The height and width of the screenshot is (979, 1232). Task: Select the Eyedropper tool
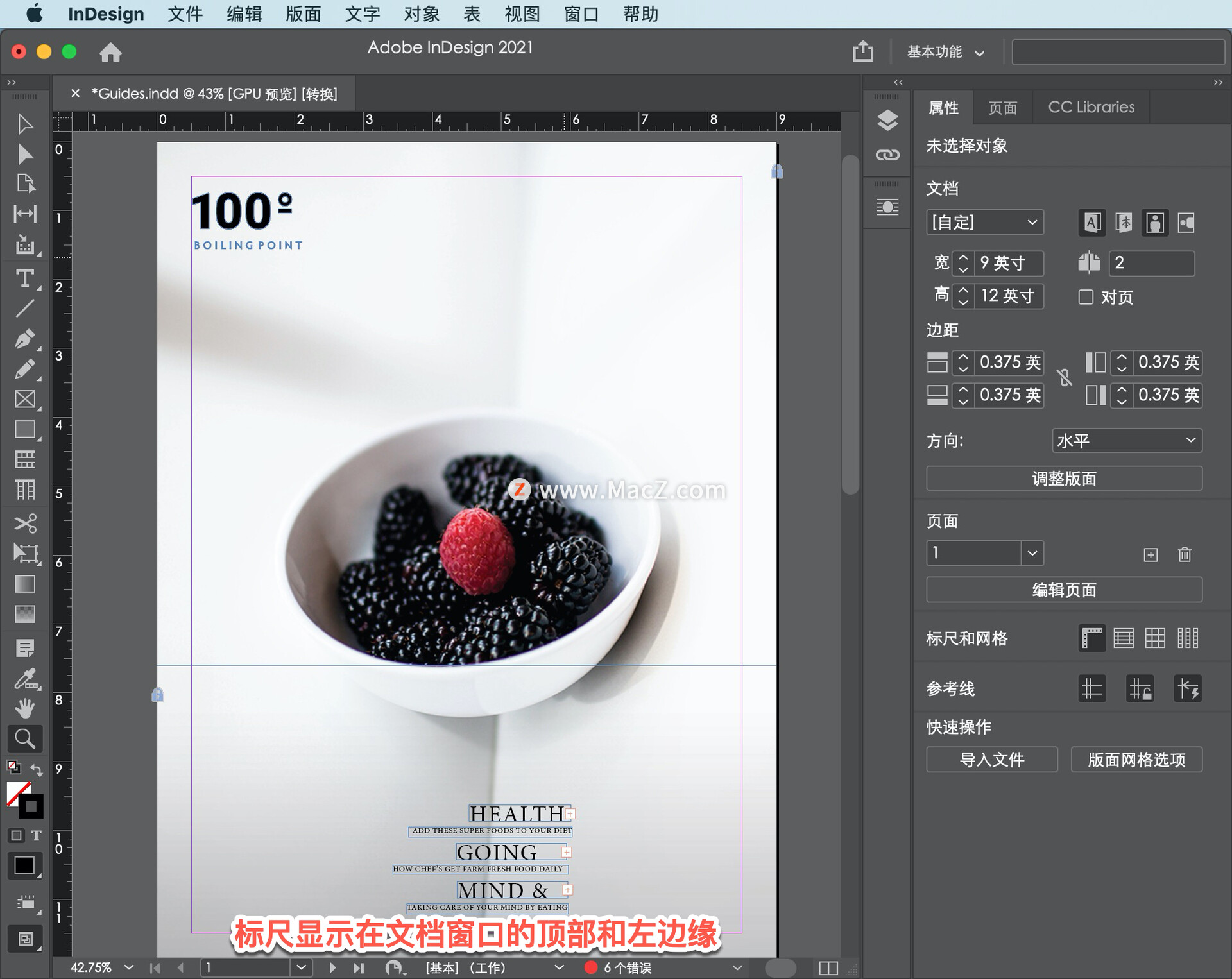click(26, 679)
